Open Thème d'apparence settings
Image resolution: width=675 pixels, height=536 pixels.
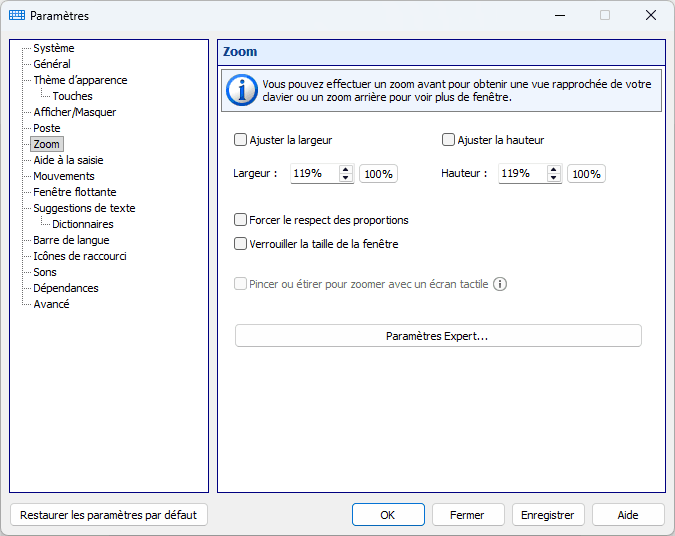81,80
